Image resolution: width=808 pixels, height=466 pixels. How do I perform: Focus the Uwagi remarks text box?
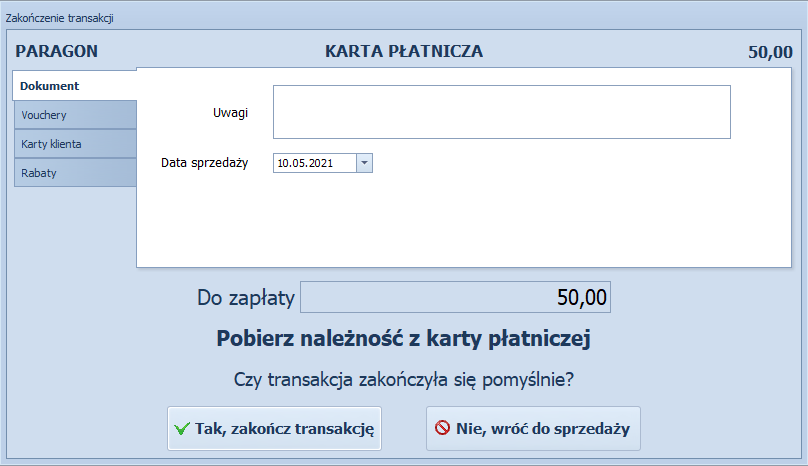501,111
